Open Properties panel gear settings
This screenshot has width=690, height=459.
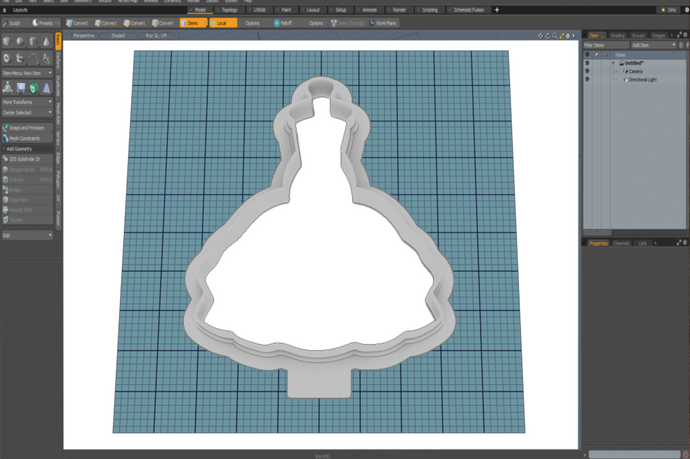(x=685, y=242)
